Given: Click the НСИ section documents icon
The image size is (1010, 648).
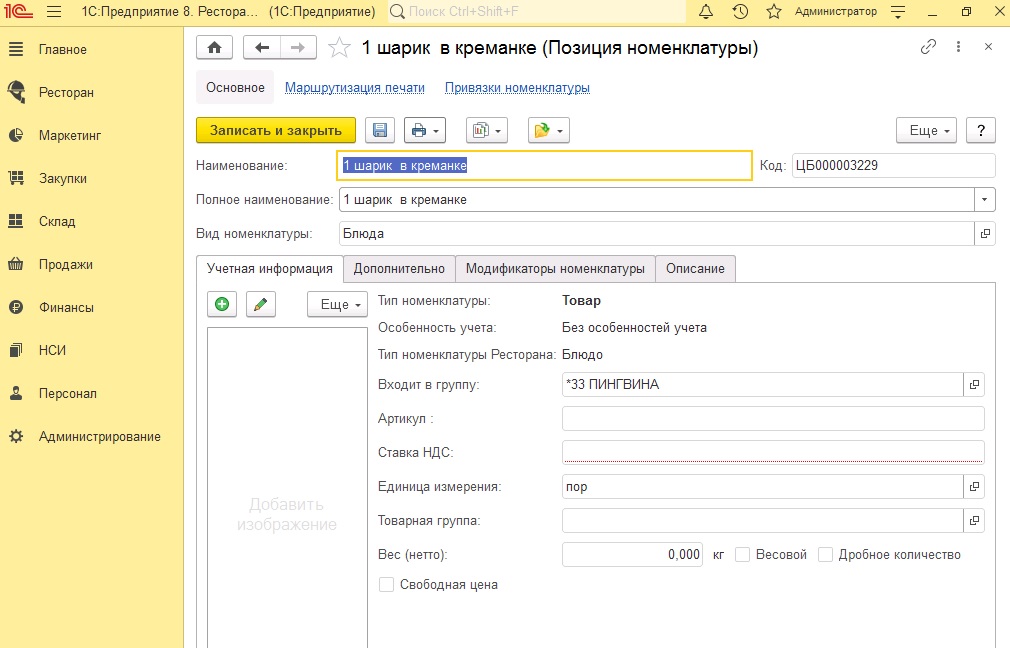Looking at the screenshot, I should pos(16,350).
